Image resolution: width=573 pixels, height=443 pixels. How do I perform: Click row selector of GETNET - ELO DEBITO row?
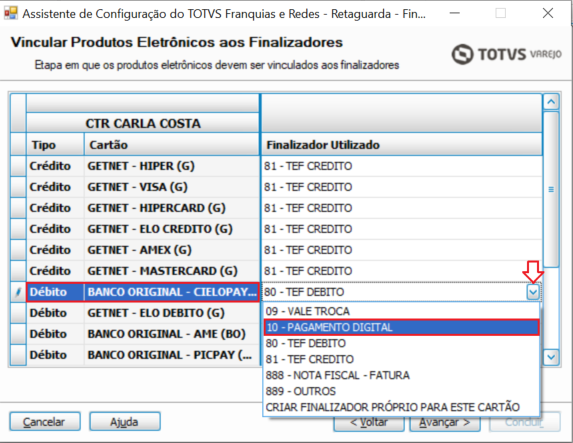[18, 313]
